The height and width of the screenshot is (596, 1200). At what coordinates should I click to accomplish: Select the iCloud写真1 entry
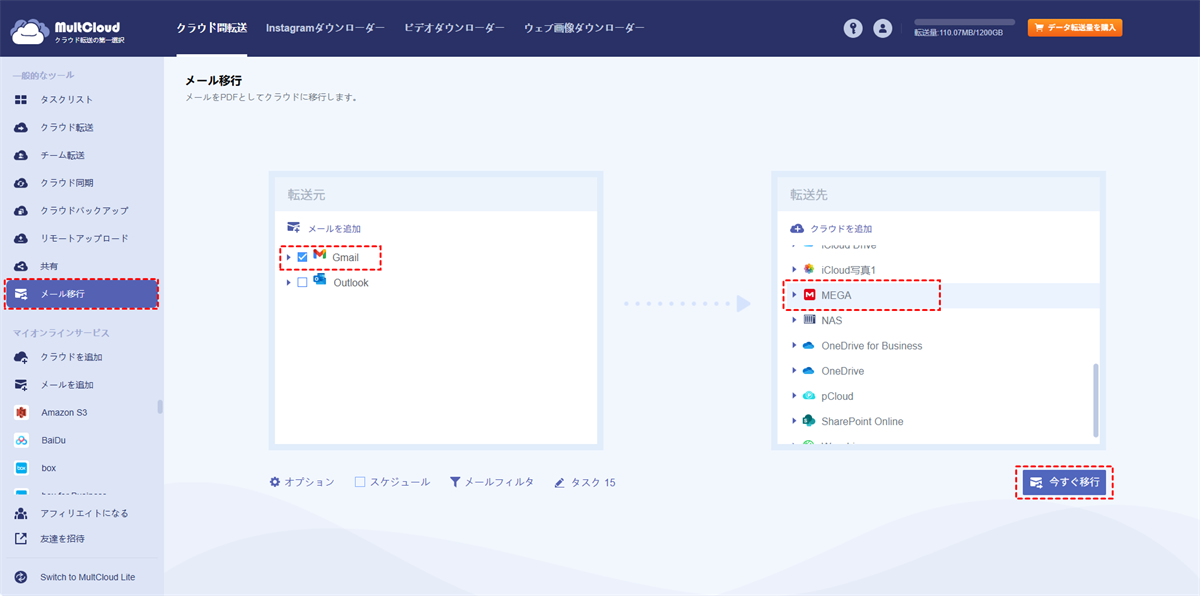848,270
